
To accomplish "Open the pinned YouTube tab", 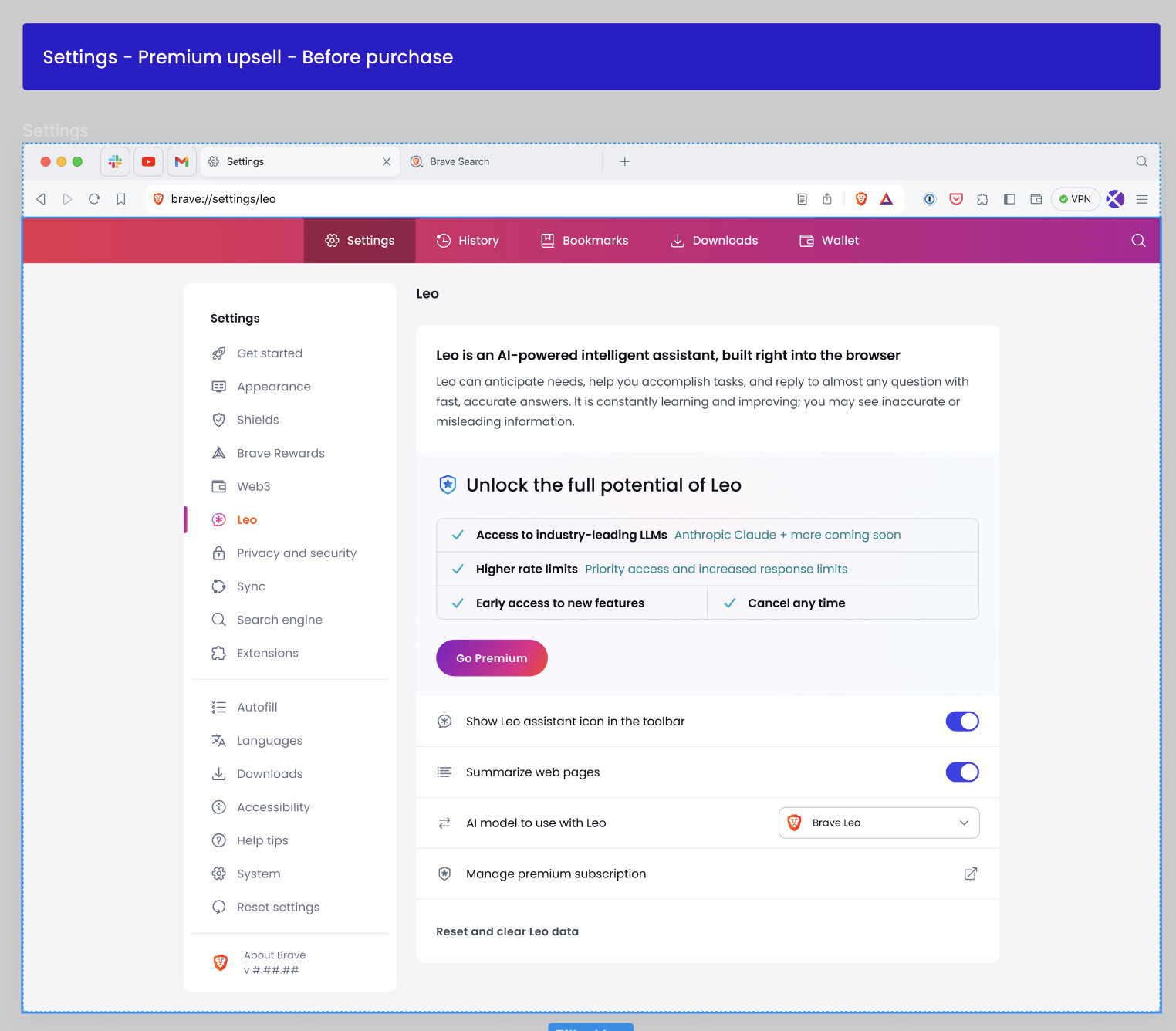I will pyautogui.click(x=148, y=161).
